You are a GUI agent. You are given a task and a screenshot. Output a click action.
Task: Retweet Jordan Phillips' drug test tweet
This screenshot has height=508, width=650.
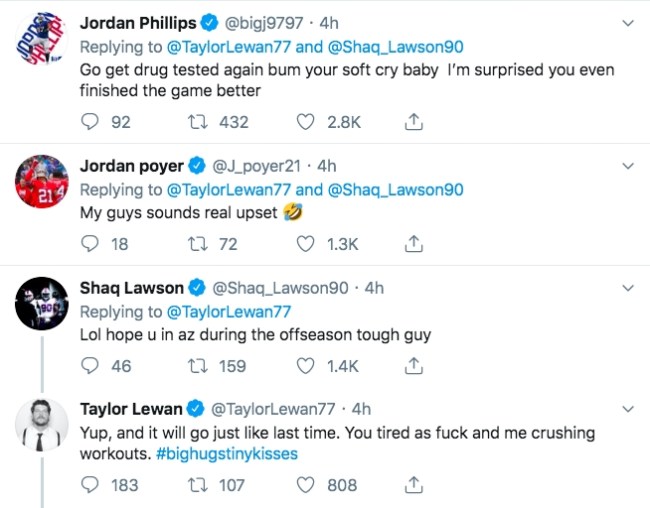click(x=199, y=122)
